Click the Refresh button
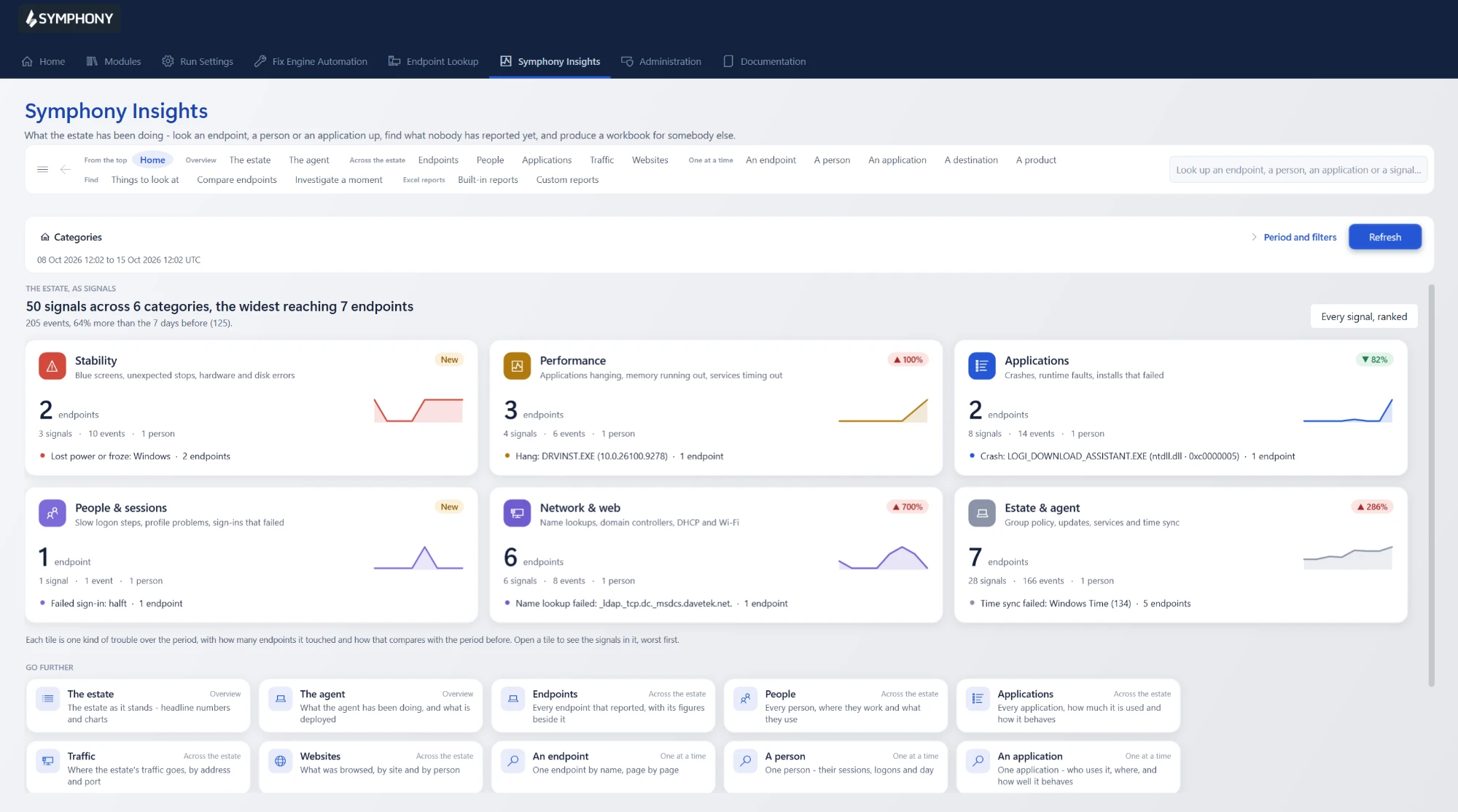The height and width of the screenshot is (812, 1458). (x=1384, y=238)
